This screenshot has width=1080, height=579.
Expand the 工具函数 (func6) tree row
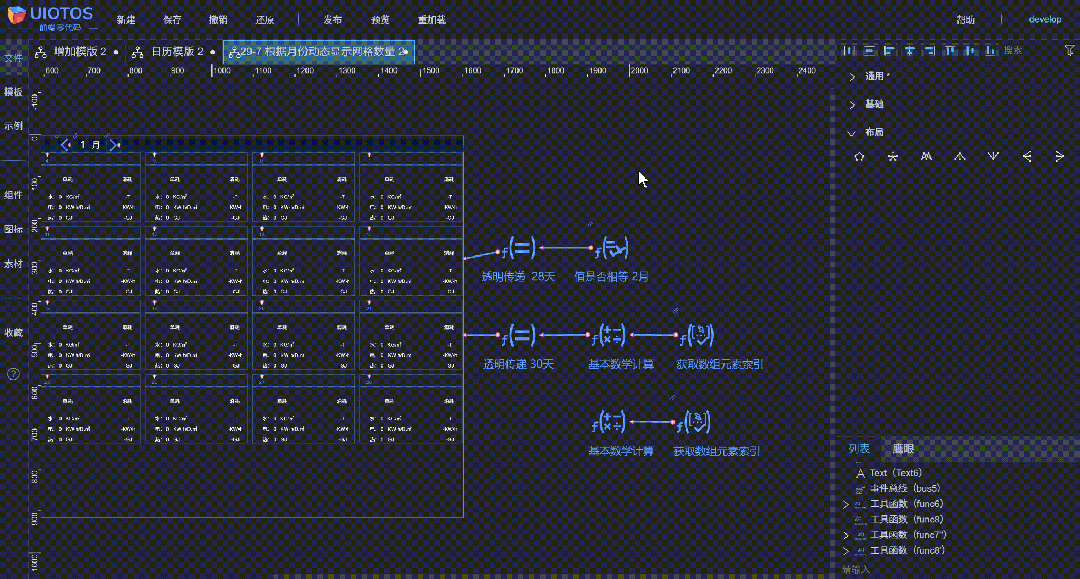point(847,505)
